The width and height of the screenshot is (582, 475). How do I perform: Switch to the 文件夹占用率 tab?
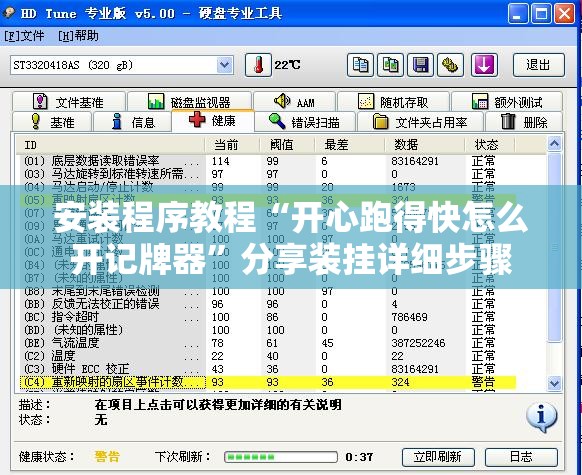point(420,122)
